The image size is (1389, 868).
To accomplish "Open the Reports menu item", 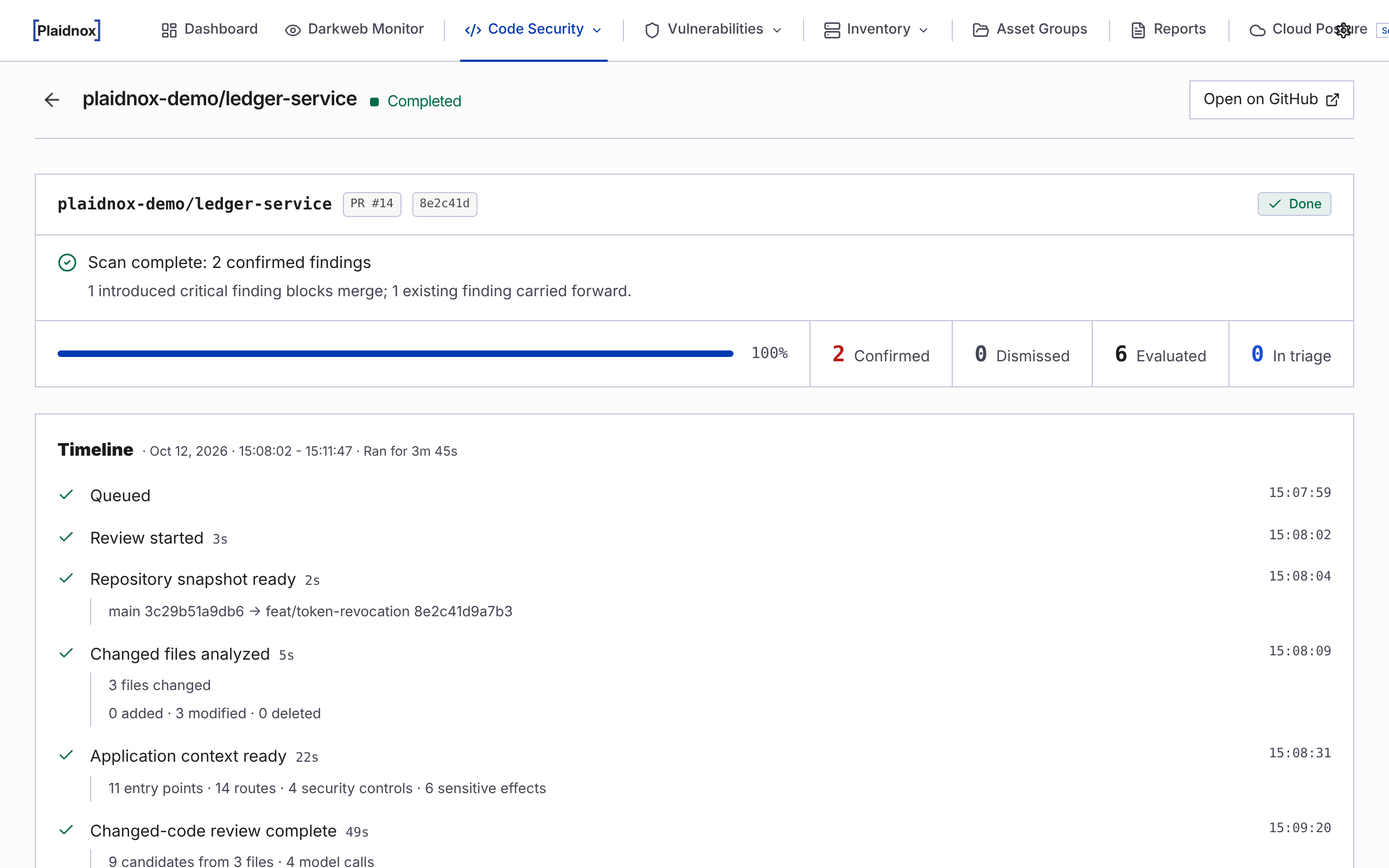I will (x=1169, y=29).
